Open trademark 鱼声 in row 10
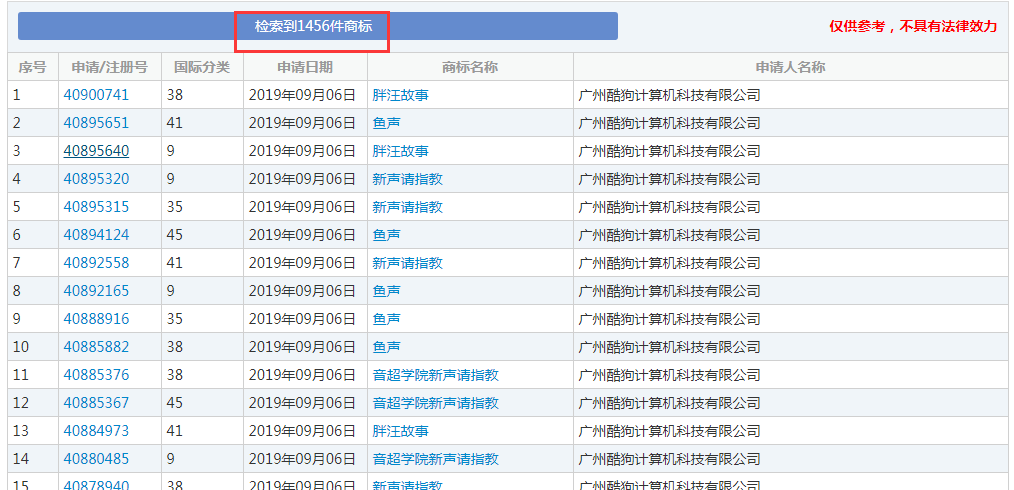1014x490 pixels. coord(386,347)
